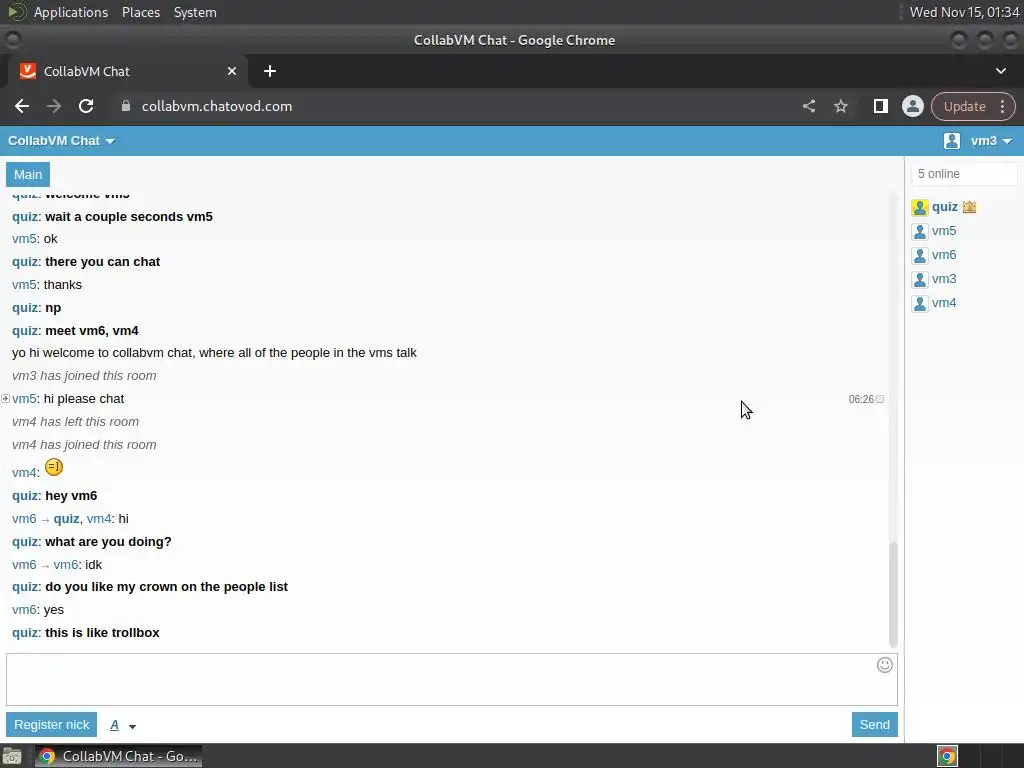Share this page icon
The height and width of the screenshot is (768, 1024).
(x=809, y=106)
